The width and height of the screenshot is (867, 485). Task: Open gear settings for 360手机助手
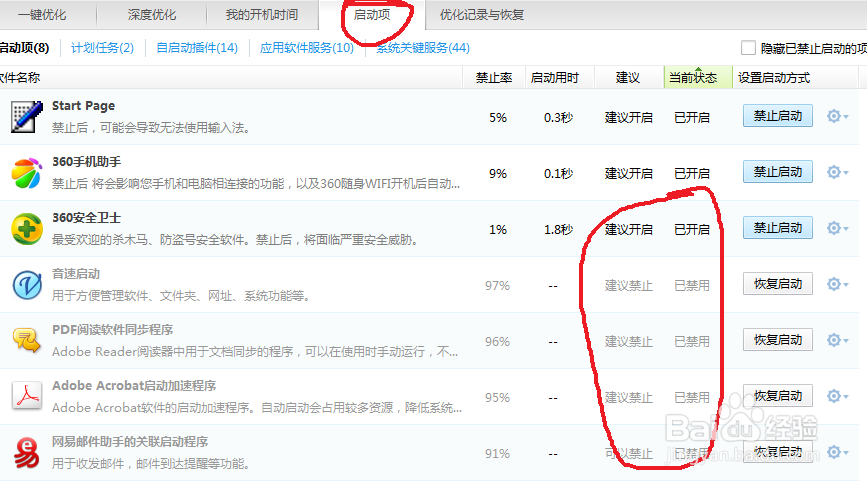tap(837, 172)
